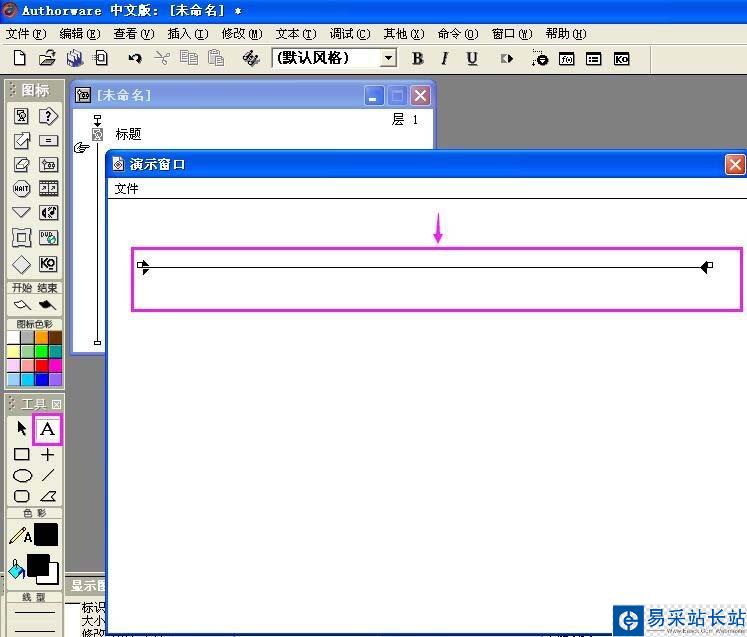The width and height of the screenshot is (747, 637).
Task: Pick the DVD icon
Action: 48,237
